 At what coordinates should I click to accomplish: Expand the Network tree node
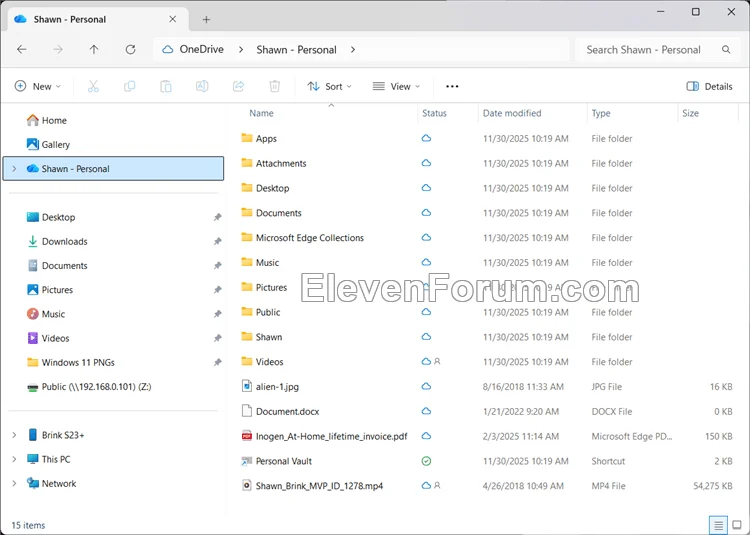click(14, 483)
